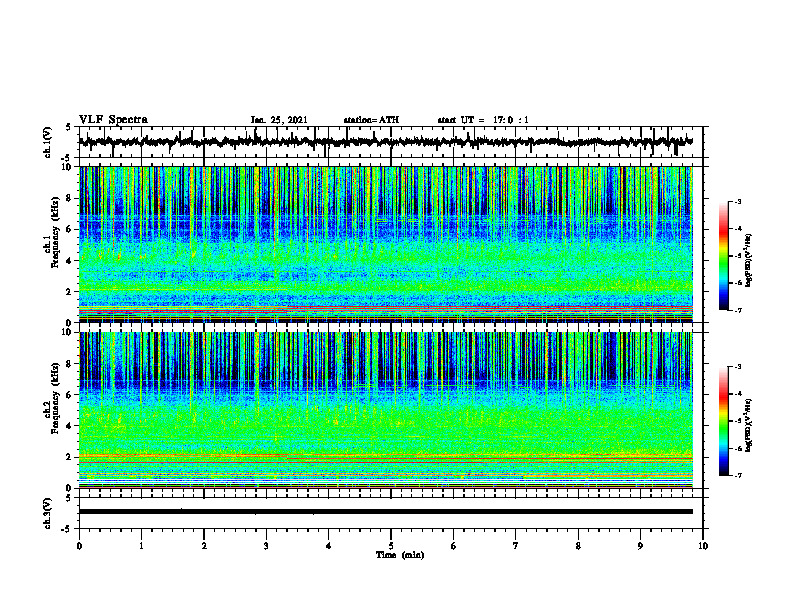This screenshot has width=792, height=612.
Task: Click time axis tick label '10'
Action: 703,546
